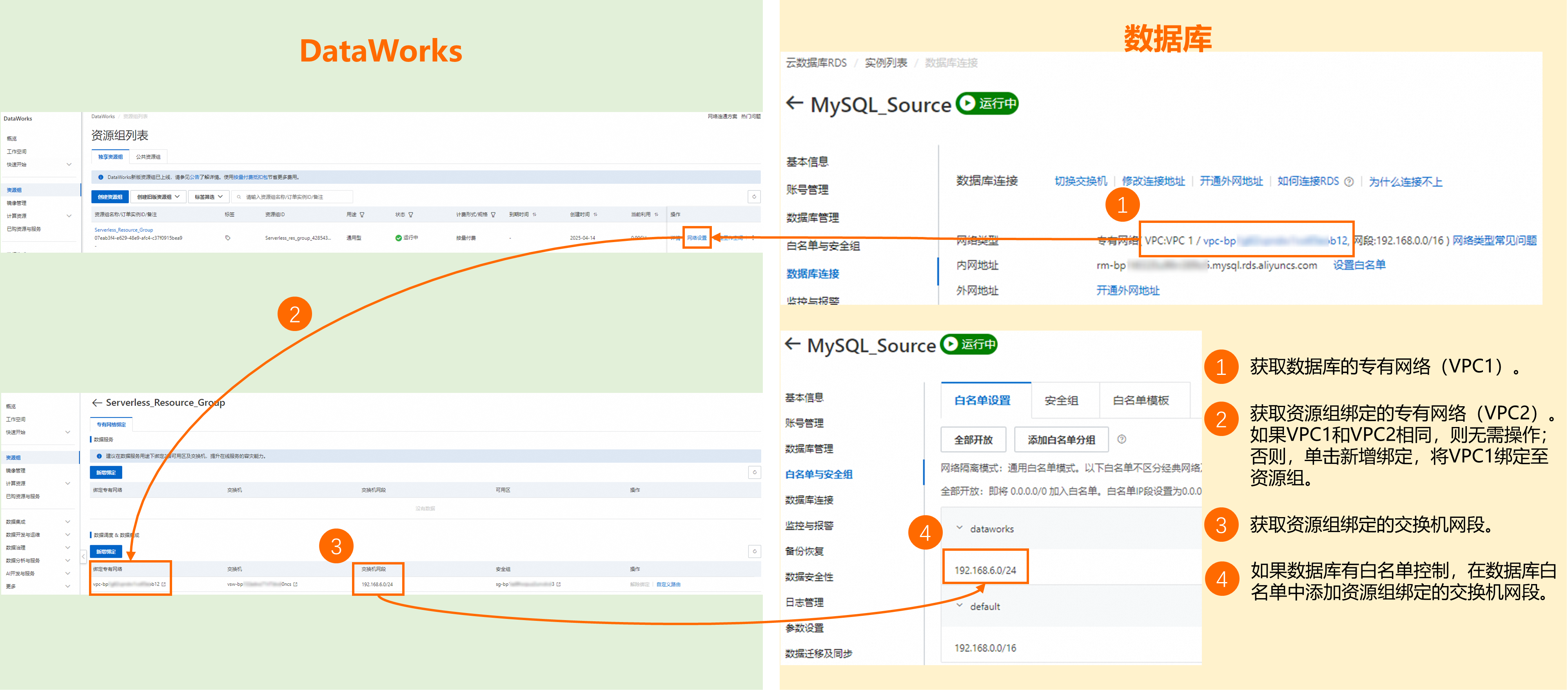Click 新增绑定 under 数据调度 & 数据集成
The width and height of the screenshot is (1568, 691).
(x=106, y=552)
